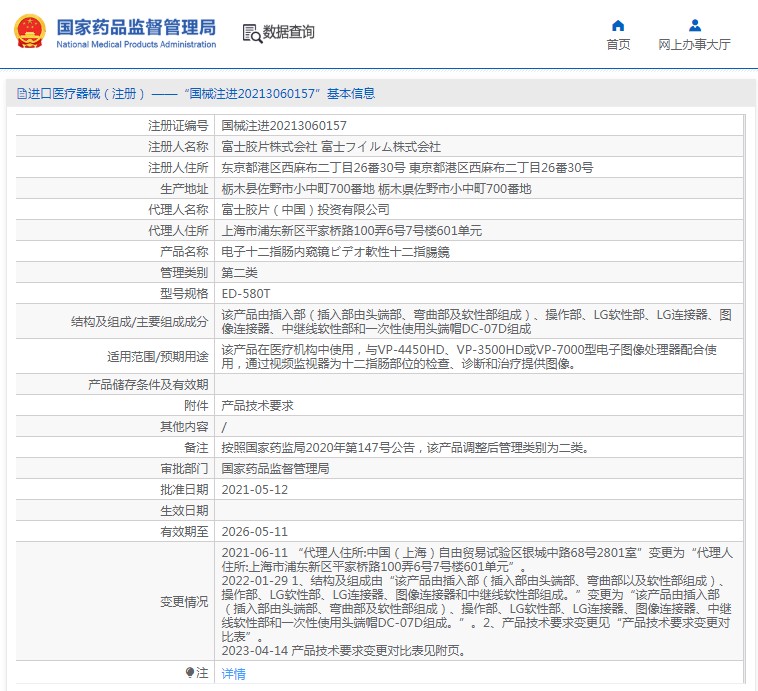The image size is (758, 691).
Task: Click the 变更情况 row label
Action: pos(184,602)
